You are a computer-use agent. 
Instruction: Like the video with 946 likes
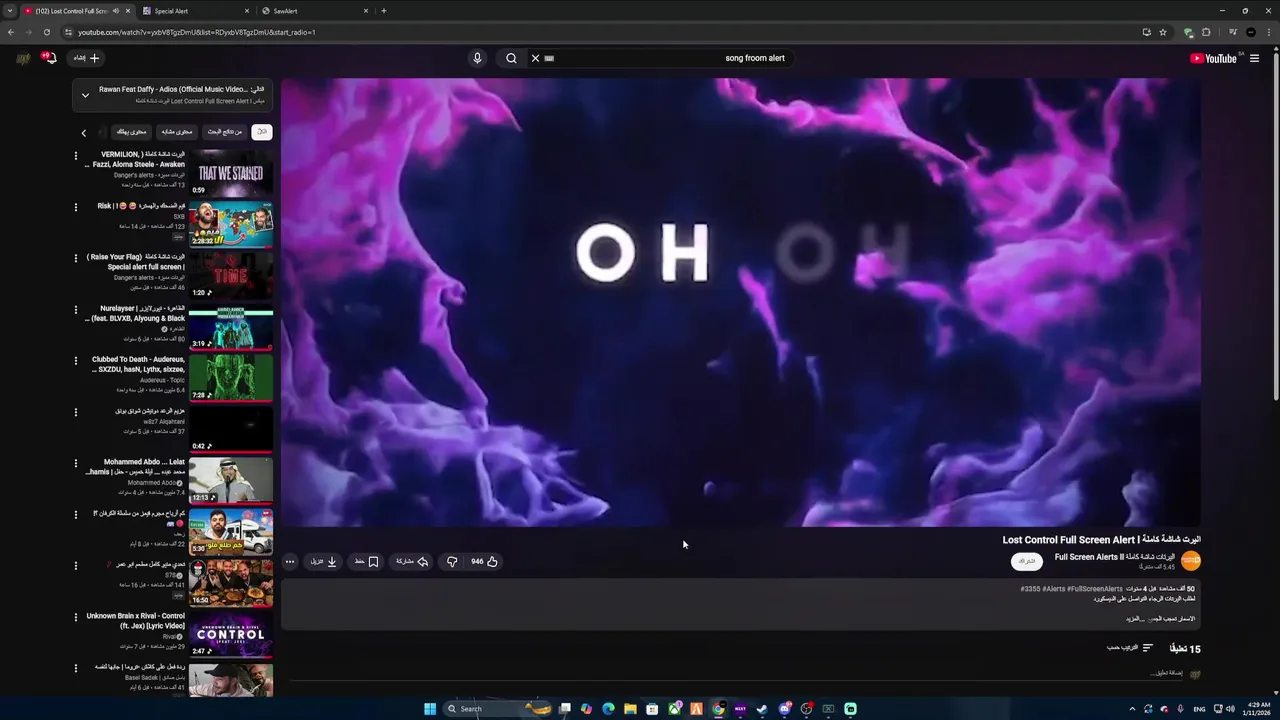pyautogui.click(x=484, y=562)
